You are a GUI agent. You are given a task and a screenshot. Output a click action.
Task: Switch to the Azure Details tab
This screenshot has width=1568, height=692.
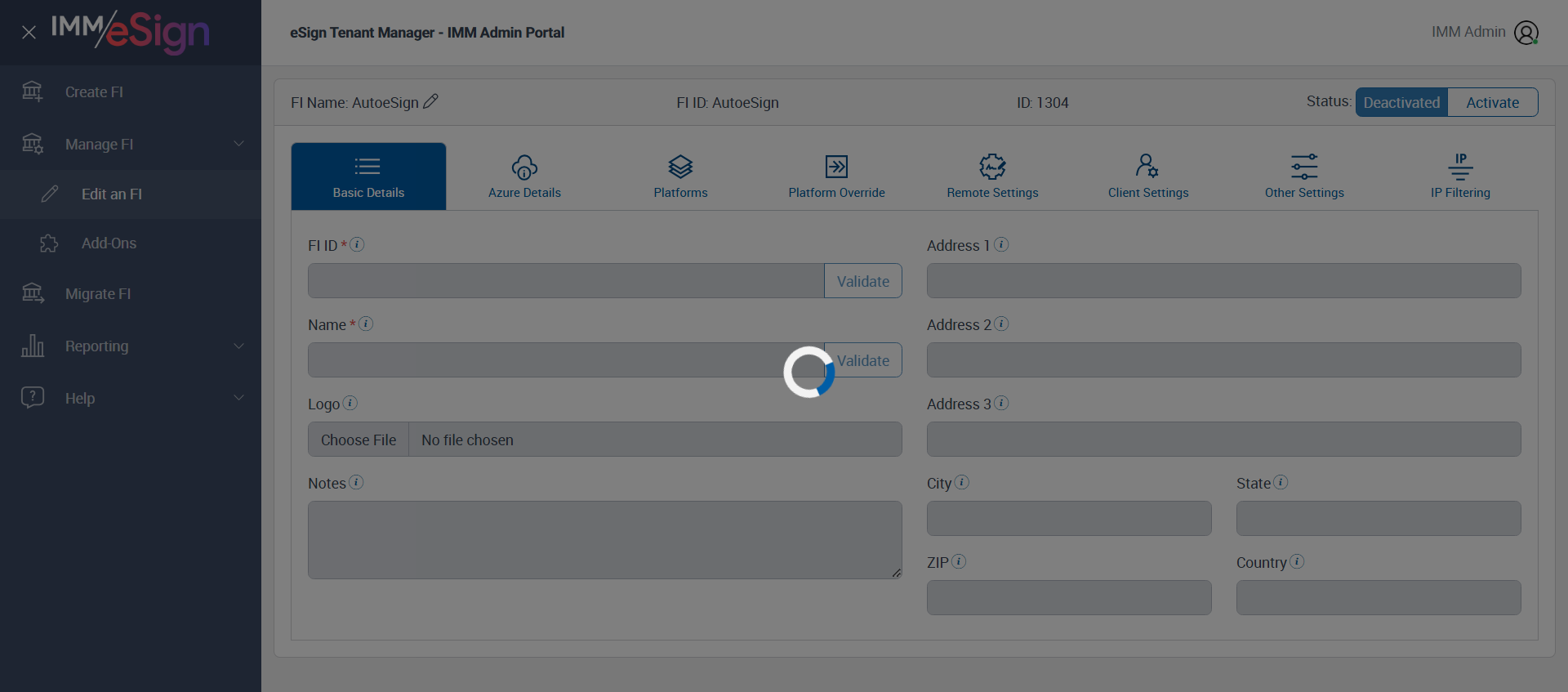point(524,176)
